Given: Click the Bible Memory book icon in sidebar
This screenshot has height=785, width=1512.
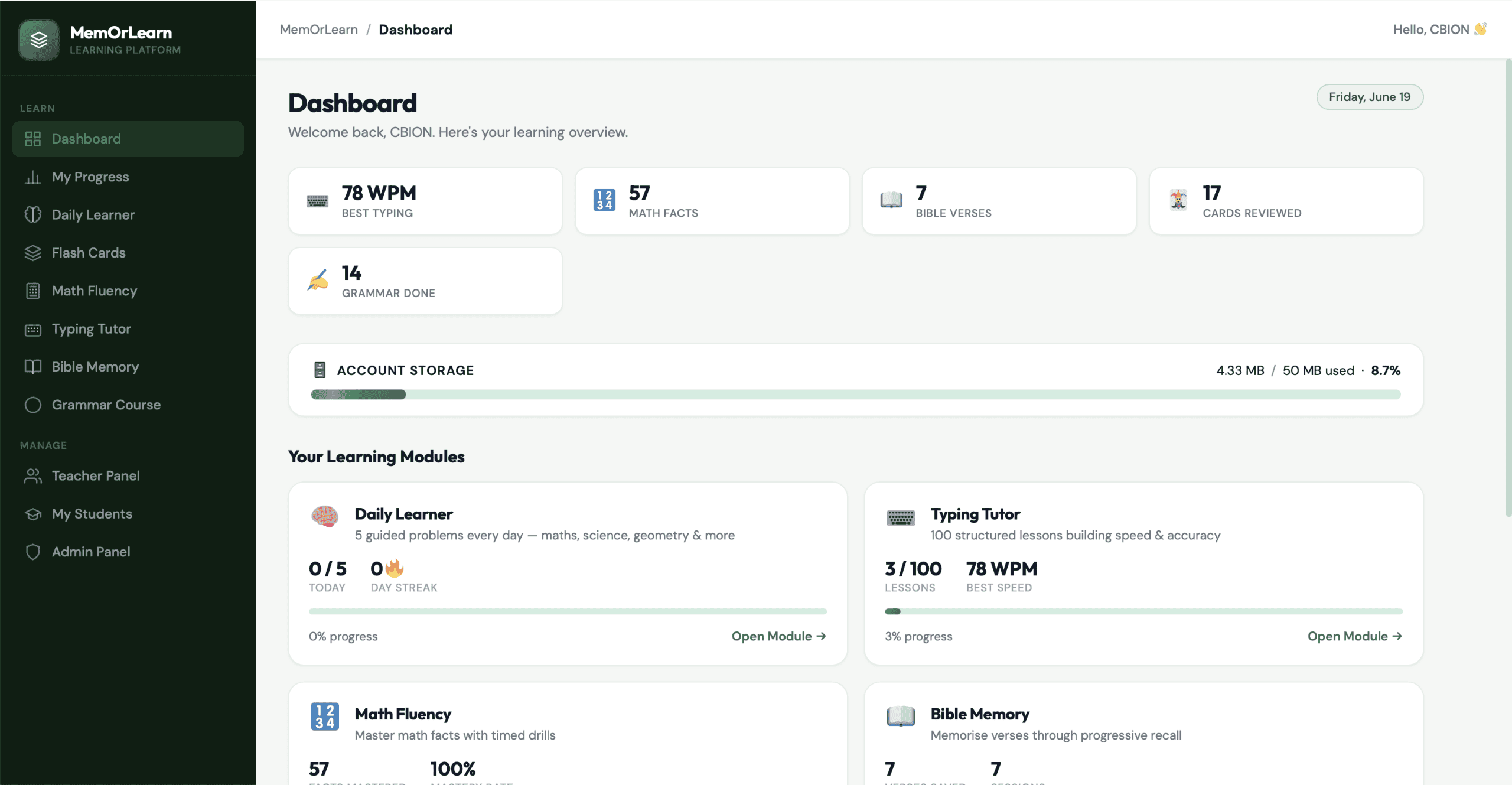Looking at the screenshot, I should pyautogui.click(x=33, y=367).
